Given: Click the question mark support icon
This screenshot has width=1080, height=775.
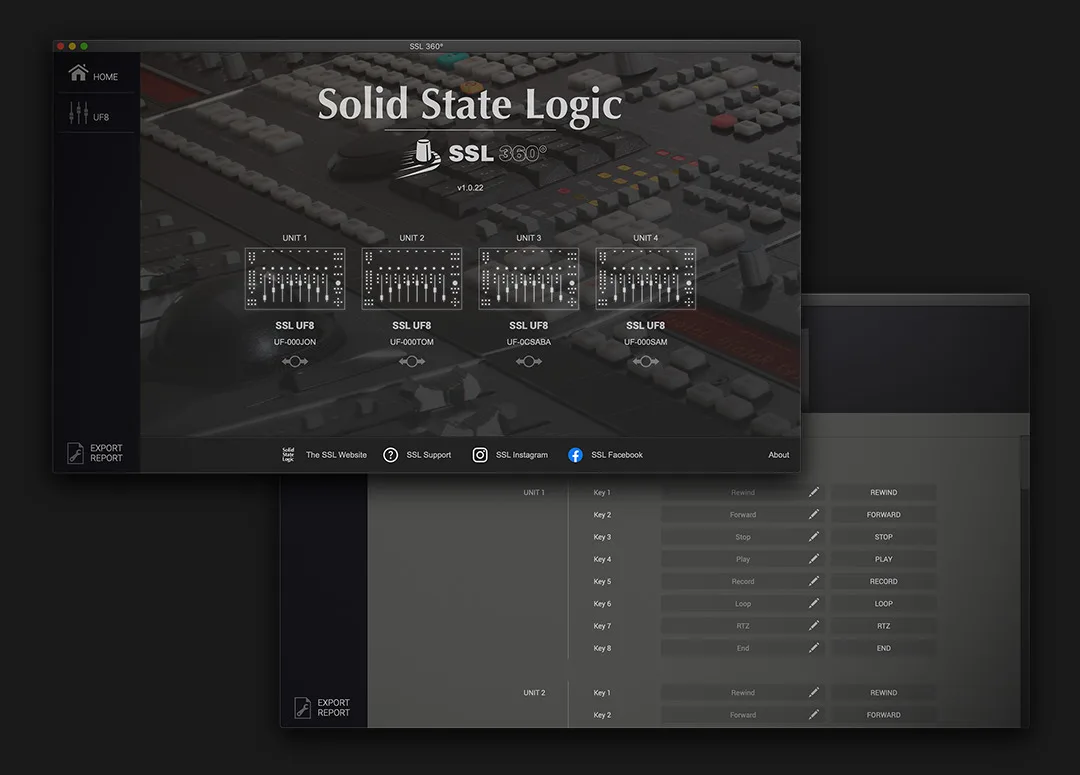Looking at the screenshot, I should pos(391,455).
